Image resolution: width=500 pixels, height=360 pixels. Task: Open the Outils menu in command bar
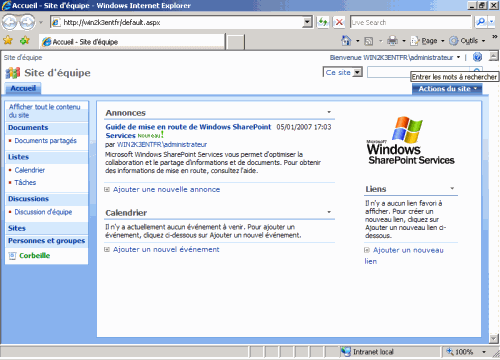(x=467, y=41)
